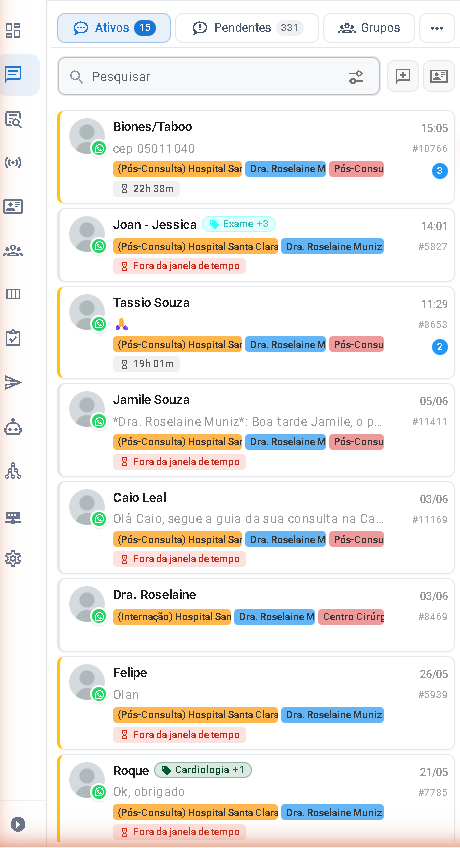Open the flow hierarchy sidebar icon
The width and height of the screenshot is (460, 848).
coord(13,471)
